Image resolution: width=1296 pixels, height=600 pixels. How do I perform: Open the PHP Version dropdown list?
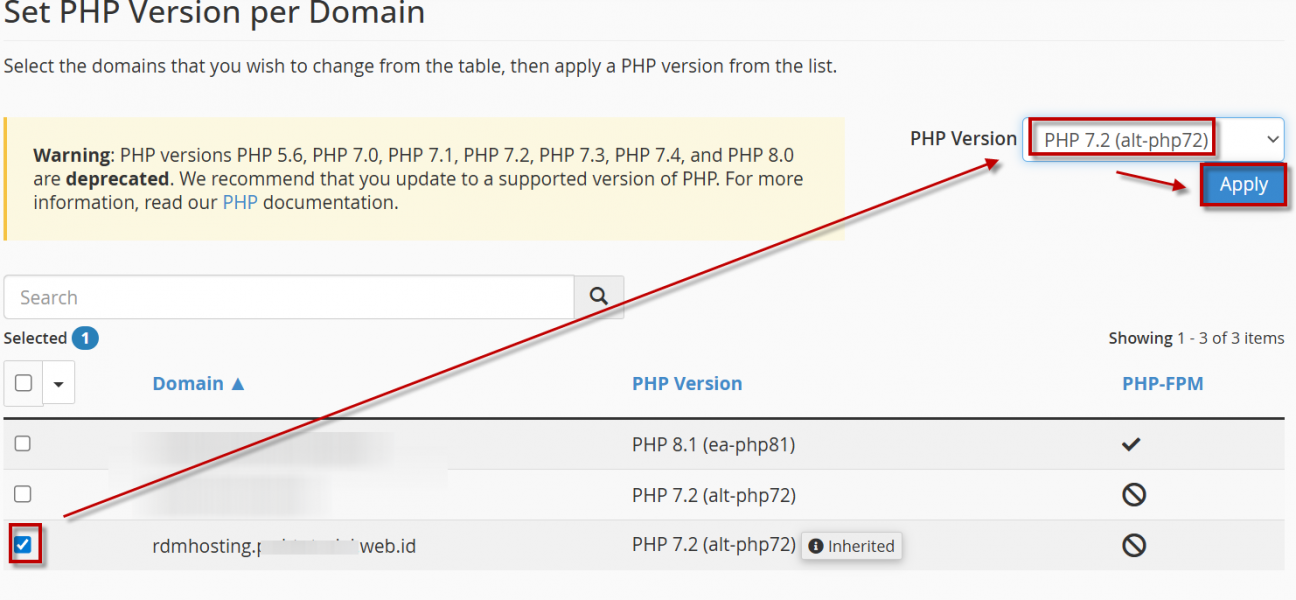point(1152,139)
